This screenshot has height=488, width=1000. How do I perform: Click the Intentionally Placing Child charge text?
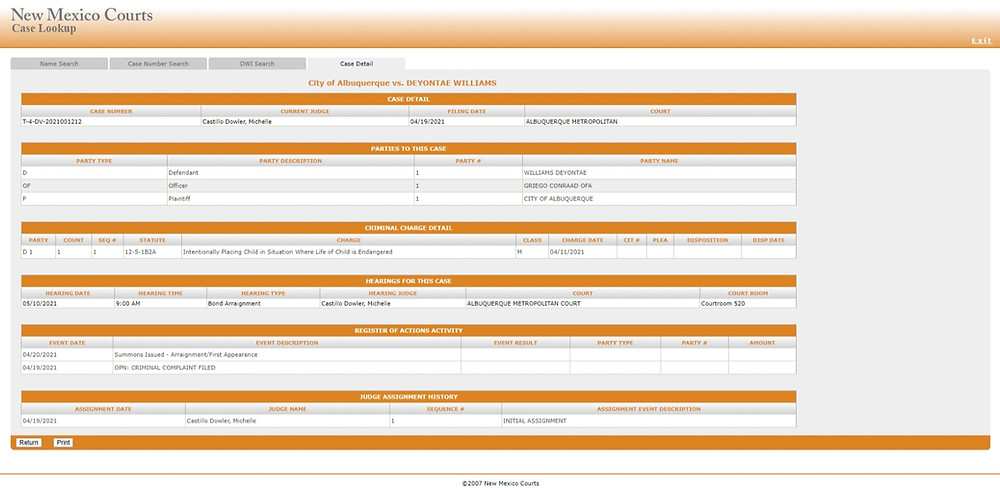(287, 252)
